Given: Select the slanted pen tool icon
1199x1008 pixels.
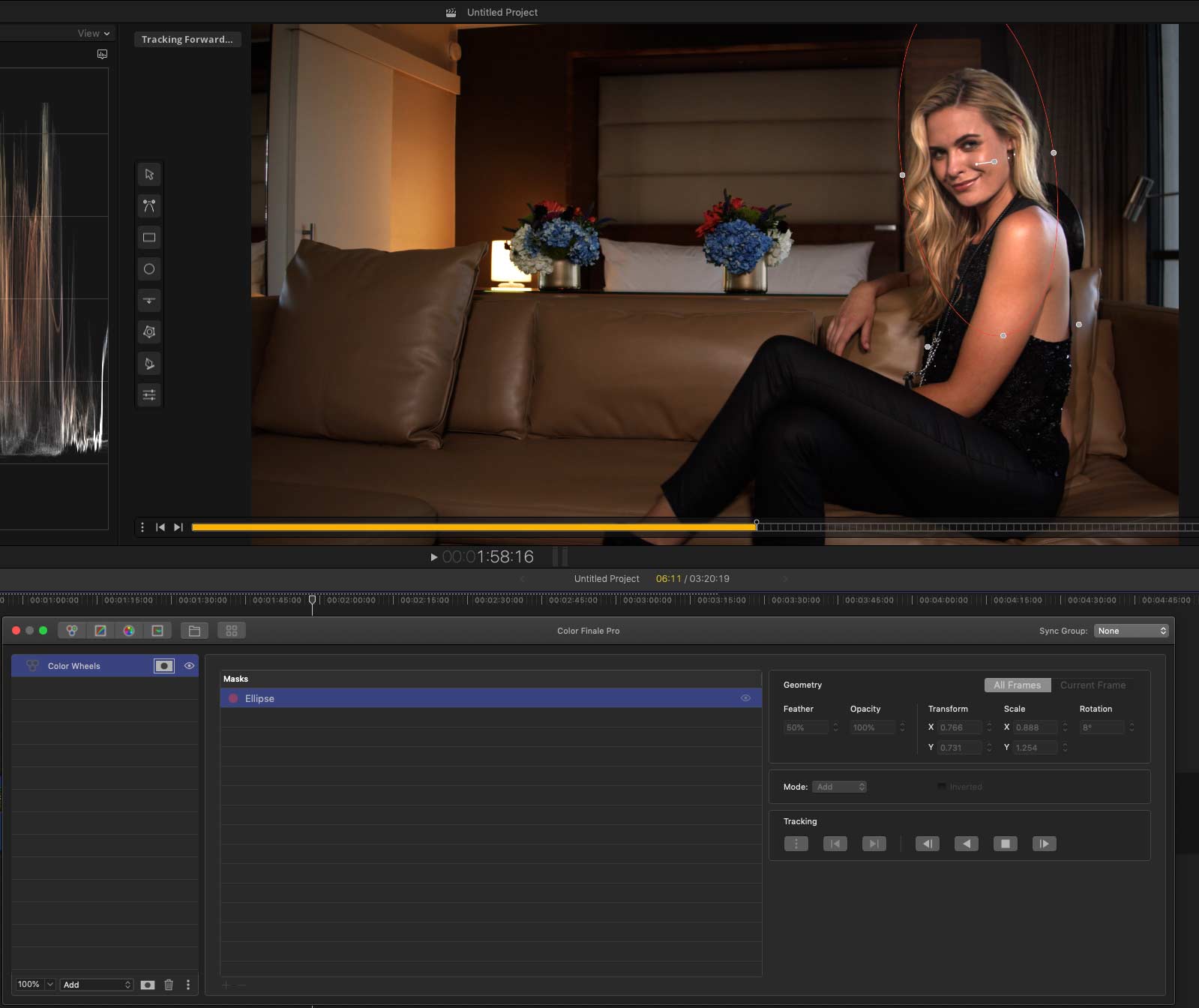Looking at the screenshot, I should [149, 364].
